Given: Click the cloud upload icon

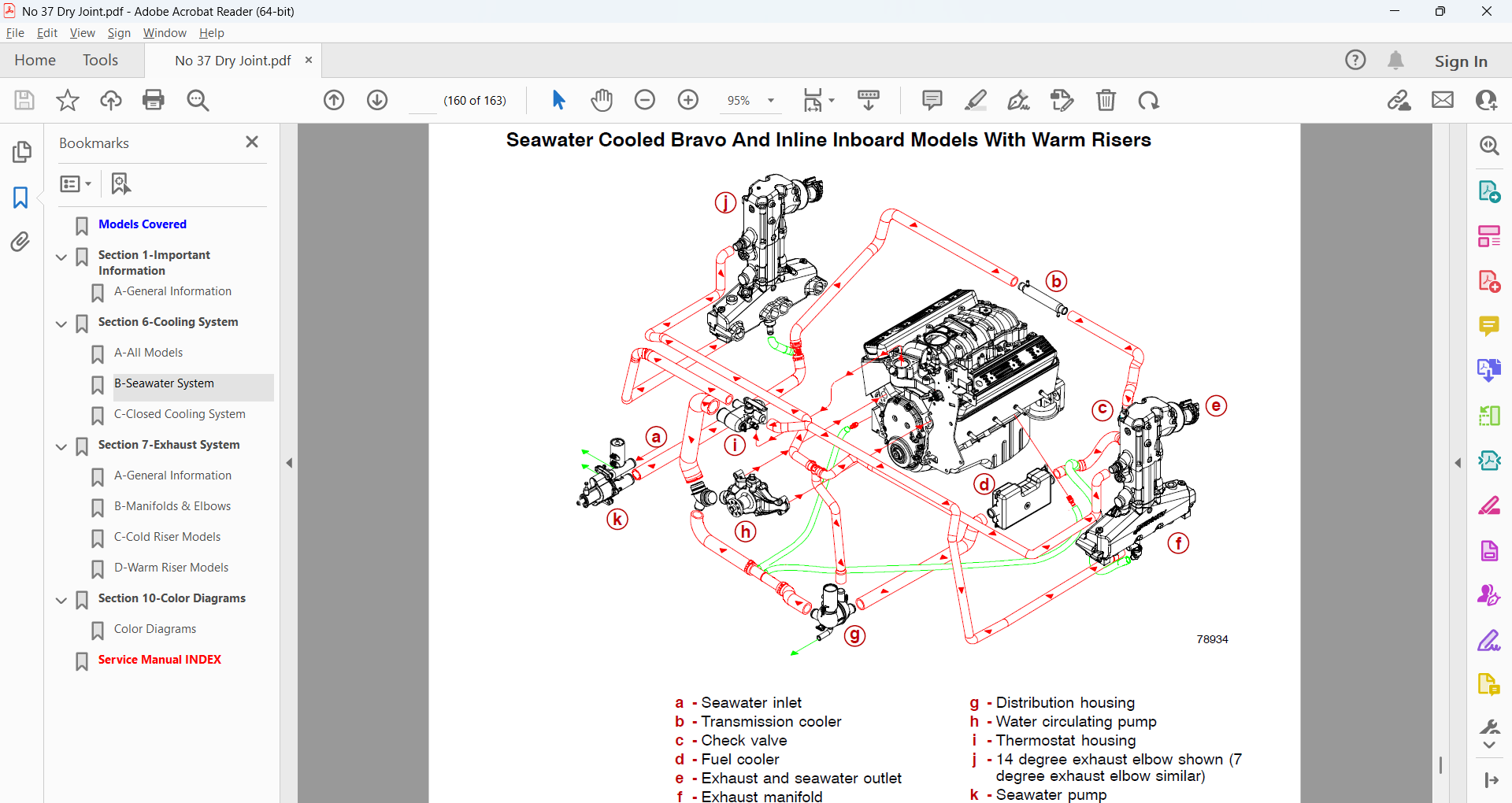Looking at the screenshot, I should 111,100.
